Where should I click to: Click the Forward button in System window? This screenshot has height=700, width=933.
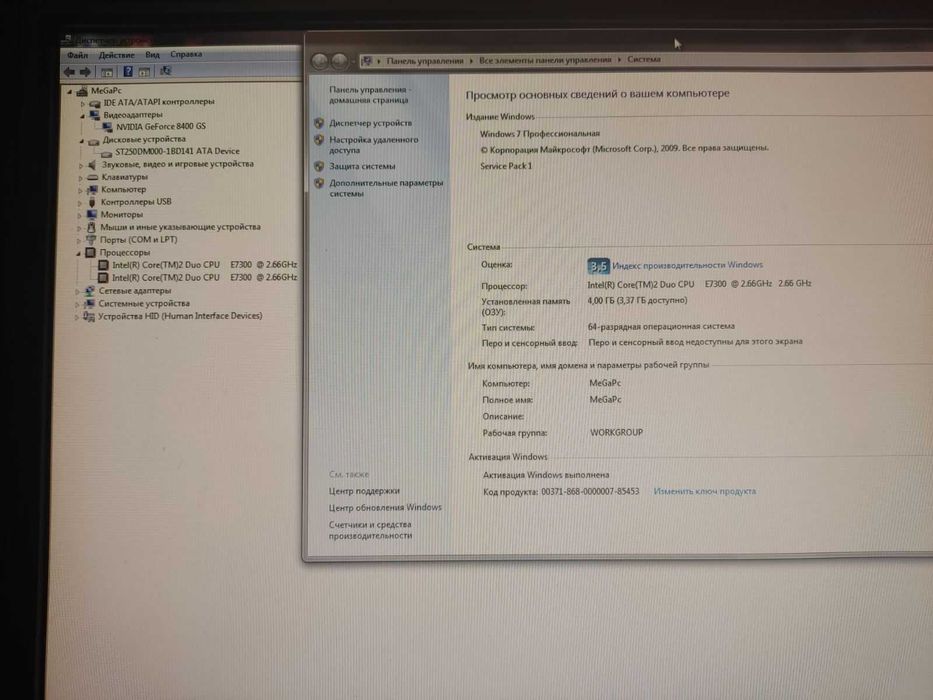(x=339, y=60)
